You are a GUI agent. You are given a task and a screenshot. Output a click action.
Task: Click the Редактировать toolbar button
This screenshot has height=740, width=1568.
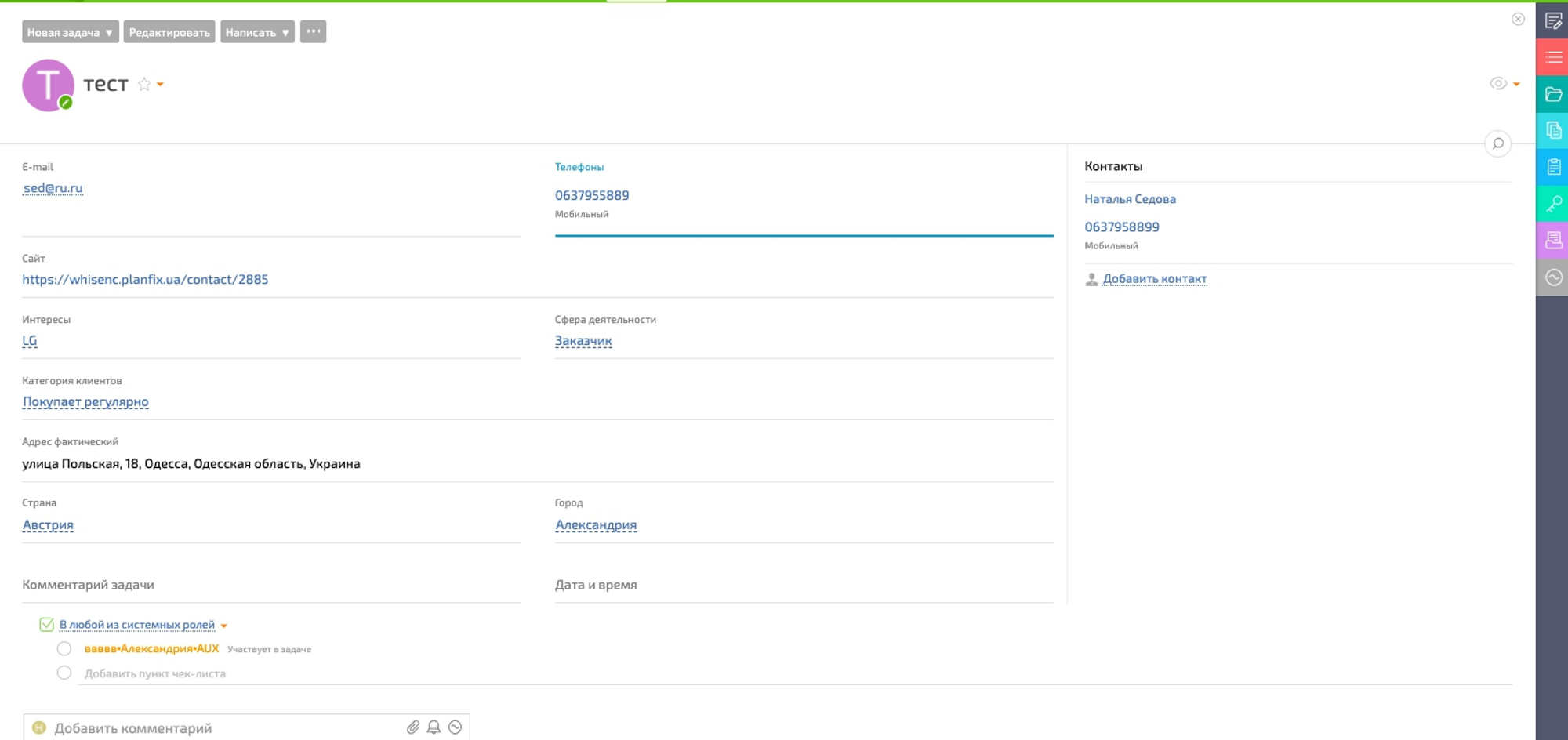click(x=169, y=32)
